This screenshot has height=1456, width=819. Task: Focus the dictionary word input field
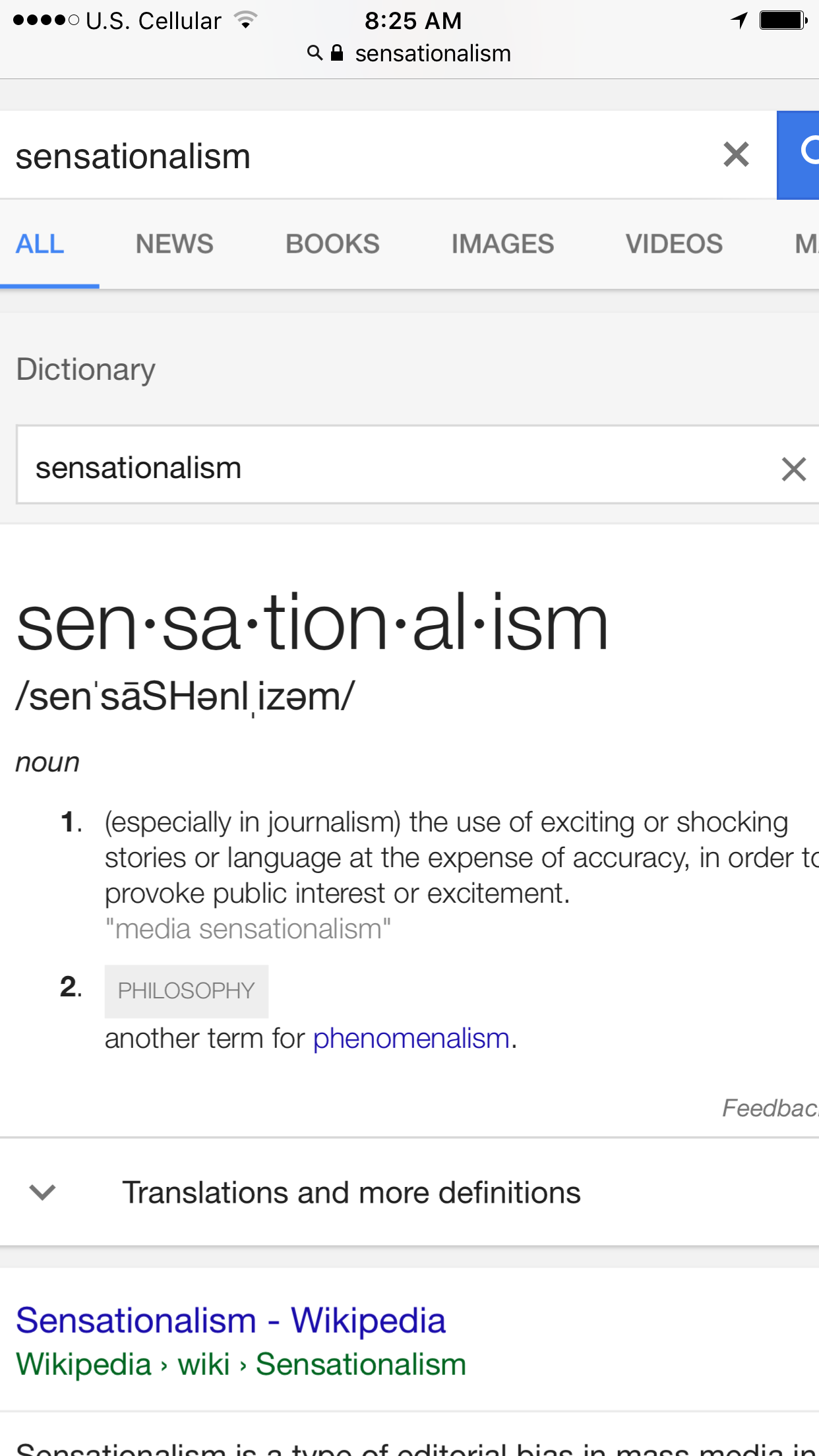tap(396, 468)
